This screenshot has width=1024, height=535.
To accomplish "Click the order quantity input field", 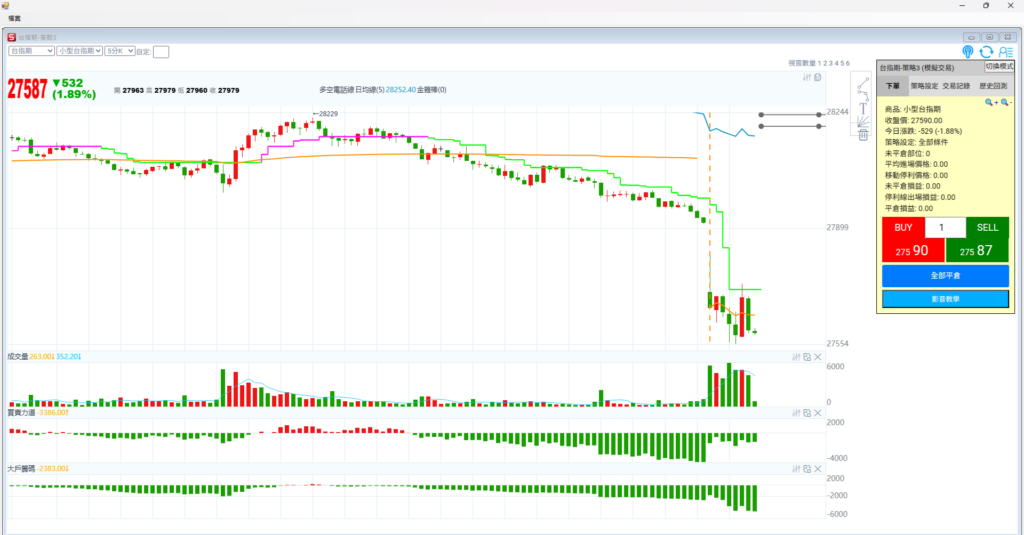I will click(x=945, y=228).
